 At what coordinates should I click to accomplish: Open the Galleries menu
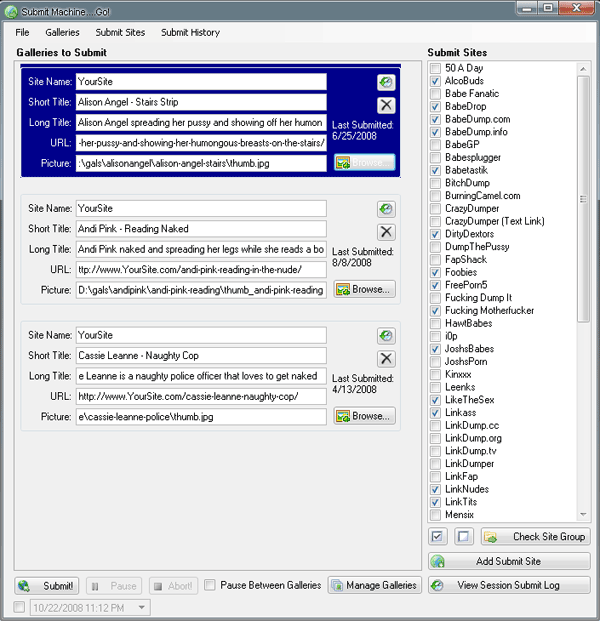tap(62, 32)
